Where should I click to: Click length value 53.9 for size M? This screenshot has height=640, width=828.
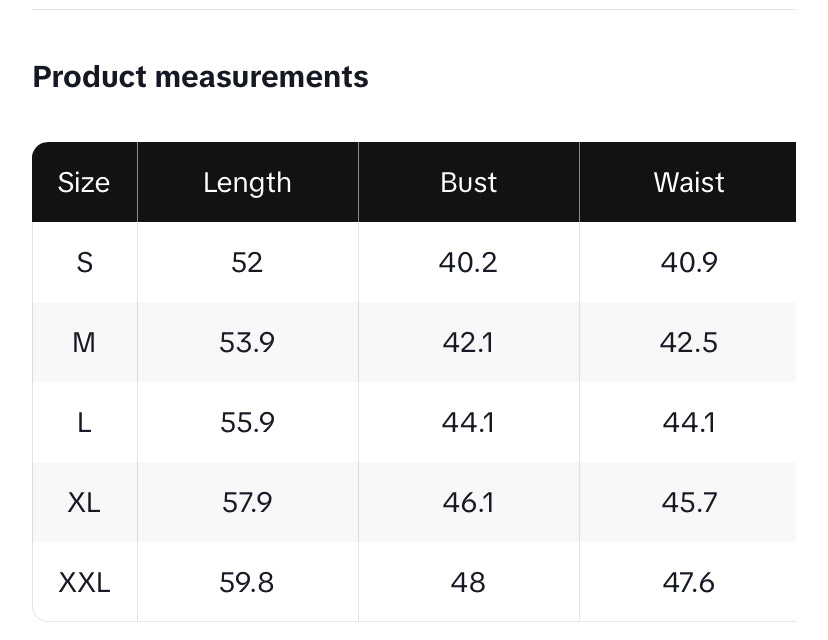[x=247, y=342]
